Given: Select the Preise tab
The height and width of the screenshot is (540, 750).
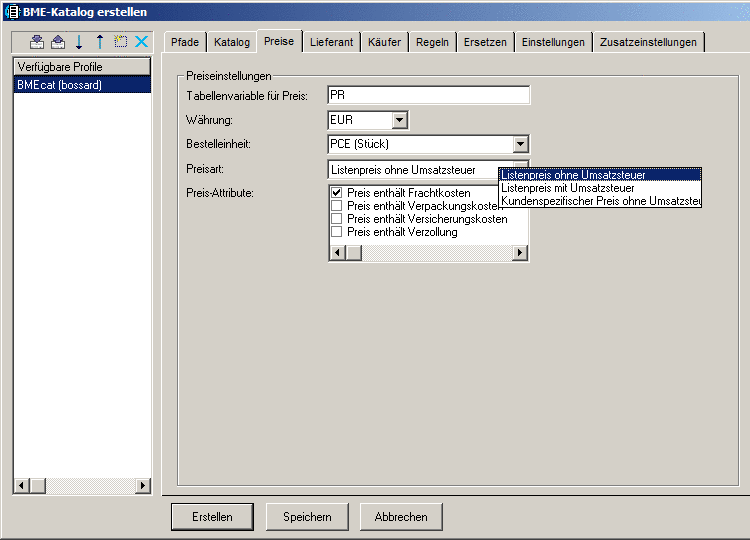Looking at the screenshot, I should tap(279, 41).
